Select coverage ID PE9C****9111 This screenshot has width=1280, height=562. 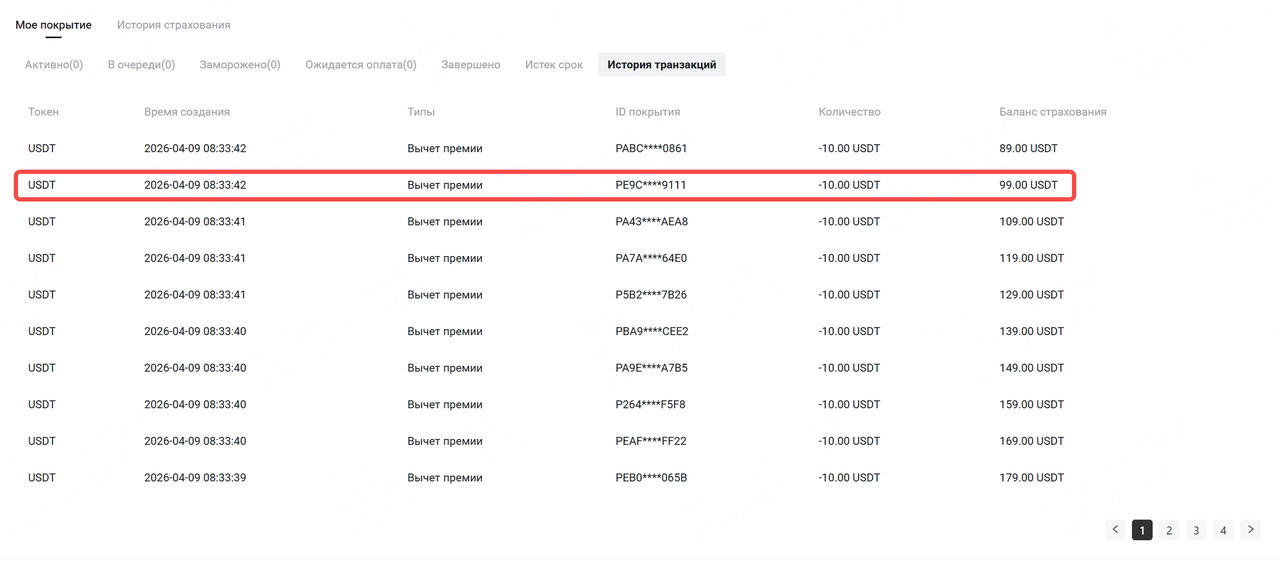pyautogui.click(x=651, y=185)
